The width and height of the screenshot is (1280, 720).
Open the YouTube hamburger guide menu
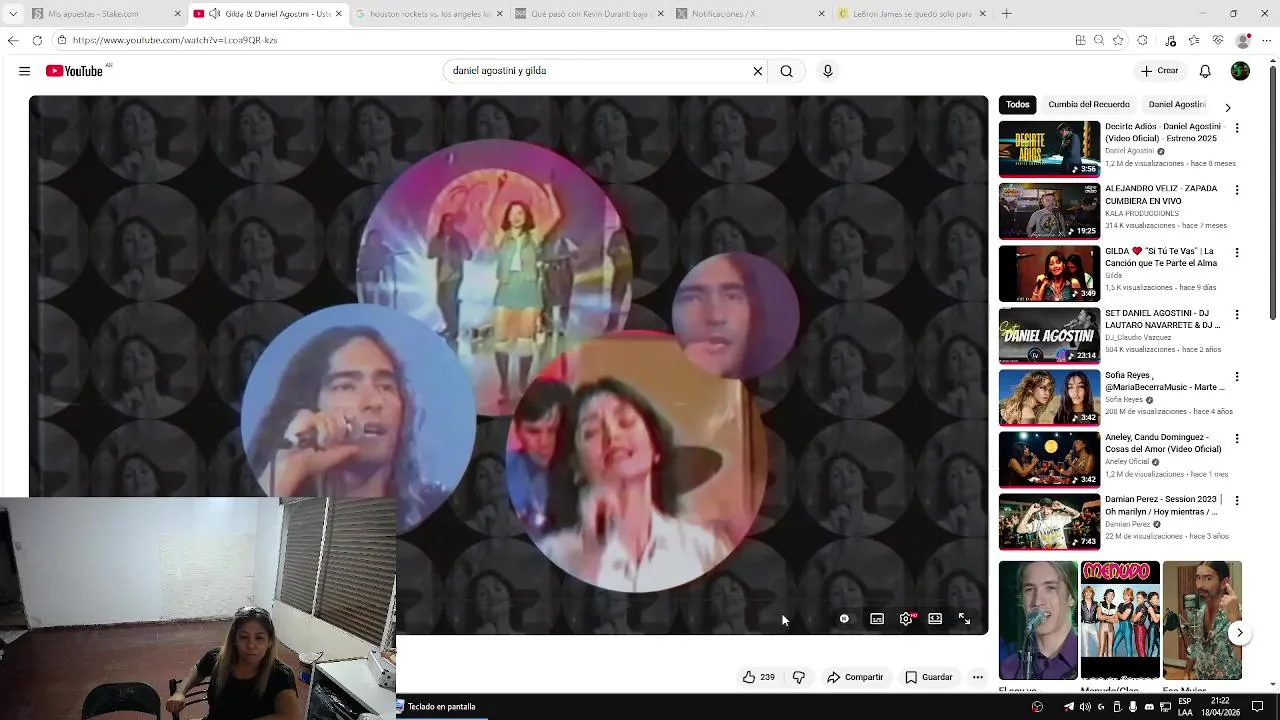24,71
